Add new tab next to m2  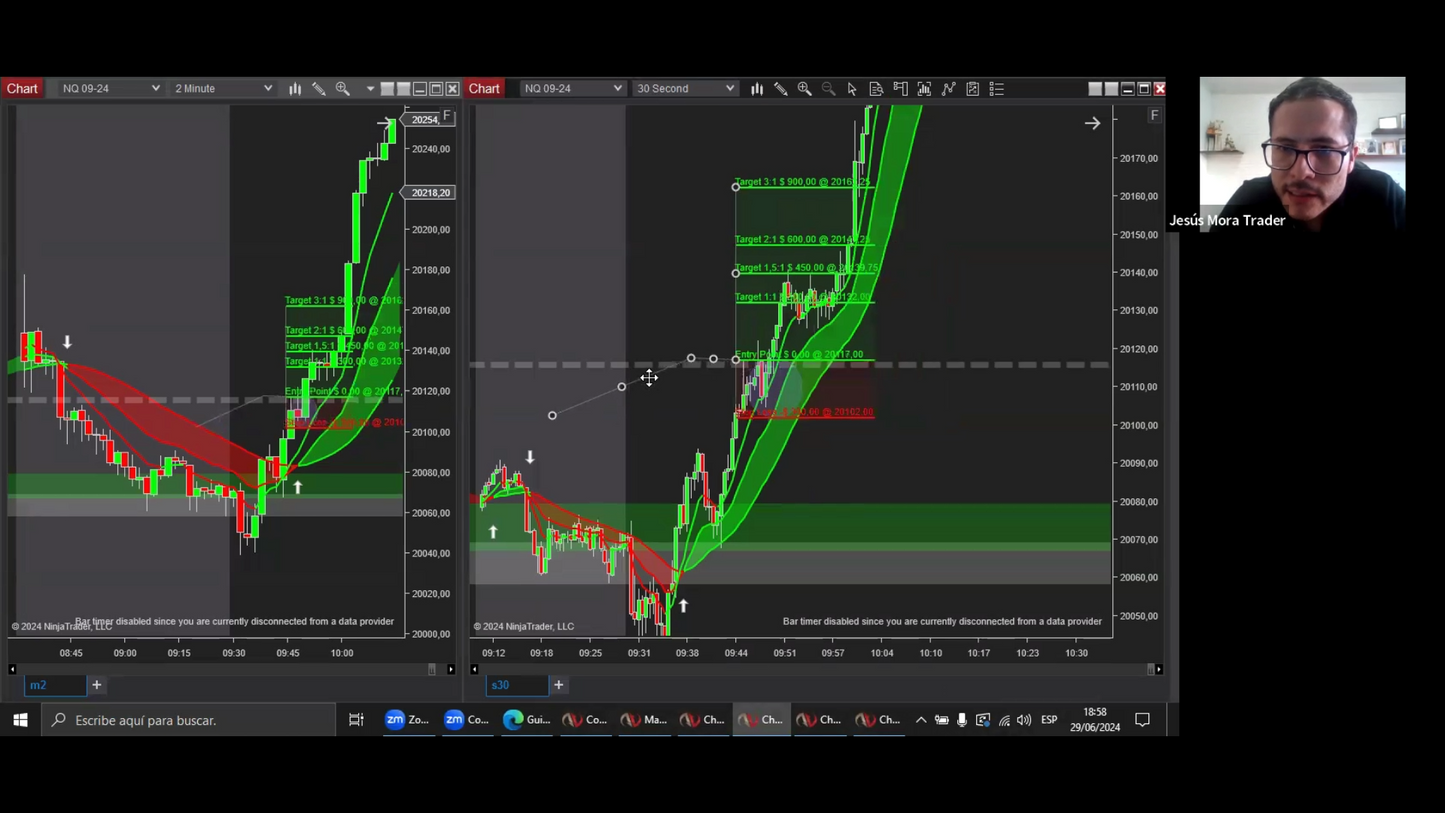coord(97,685)
